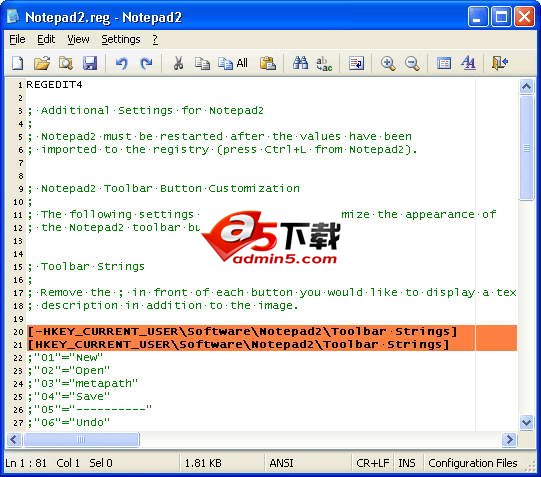This screenshot has width=541, height=477.
Task: Click line number 13 in the margin
Action: (18, 241)
